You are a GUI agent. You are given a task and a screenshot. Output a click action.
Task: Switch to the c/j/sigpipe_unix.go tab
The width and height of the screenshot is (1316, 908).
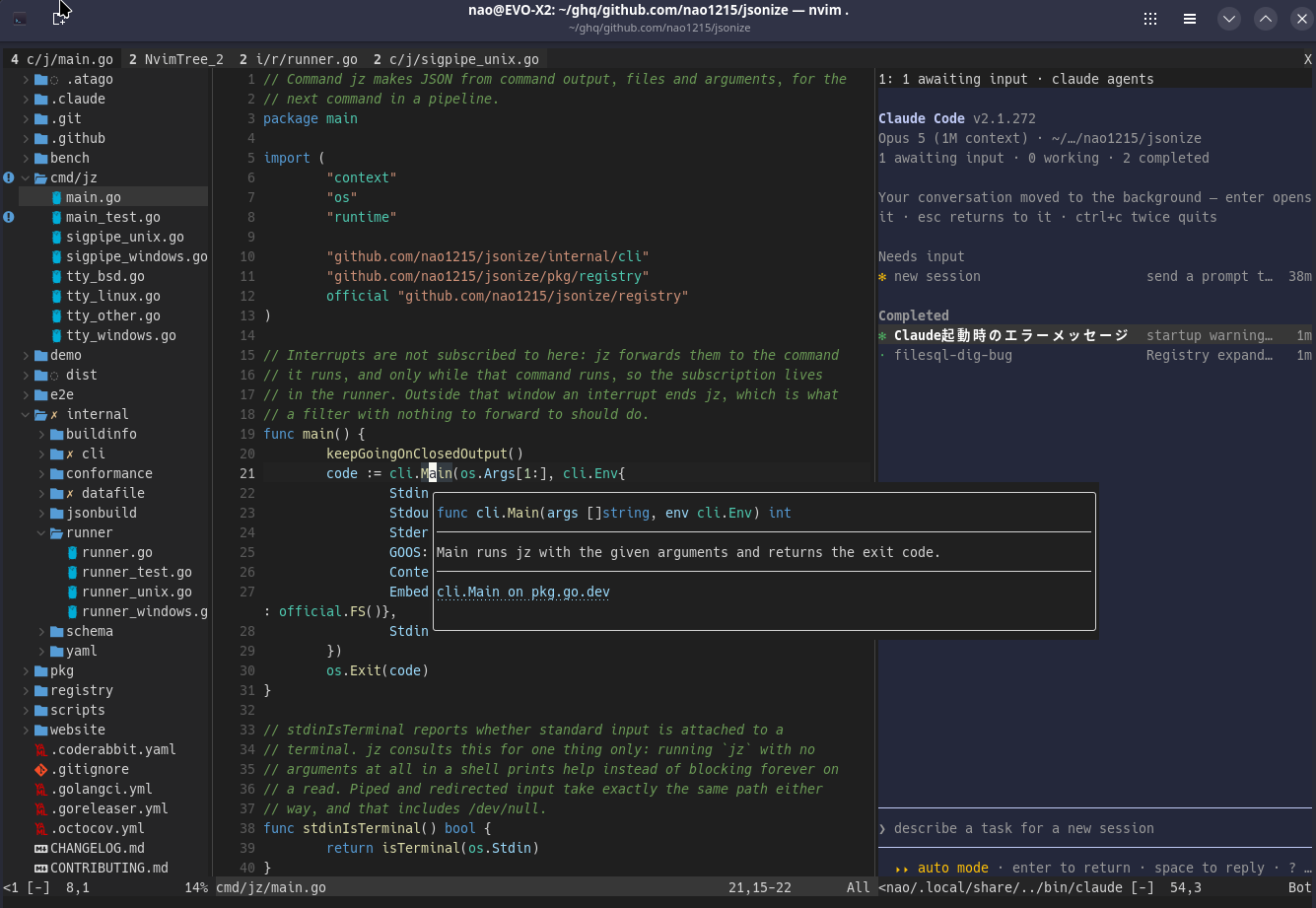tap(456, 59)
